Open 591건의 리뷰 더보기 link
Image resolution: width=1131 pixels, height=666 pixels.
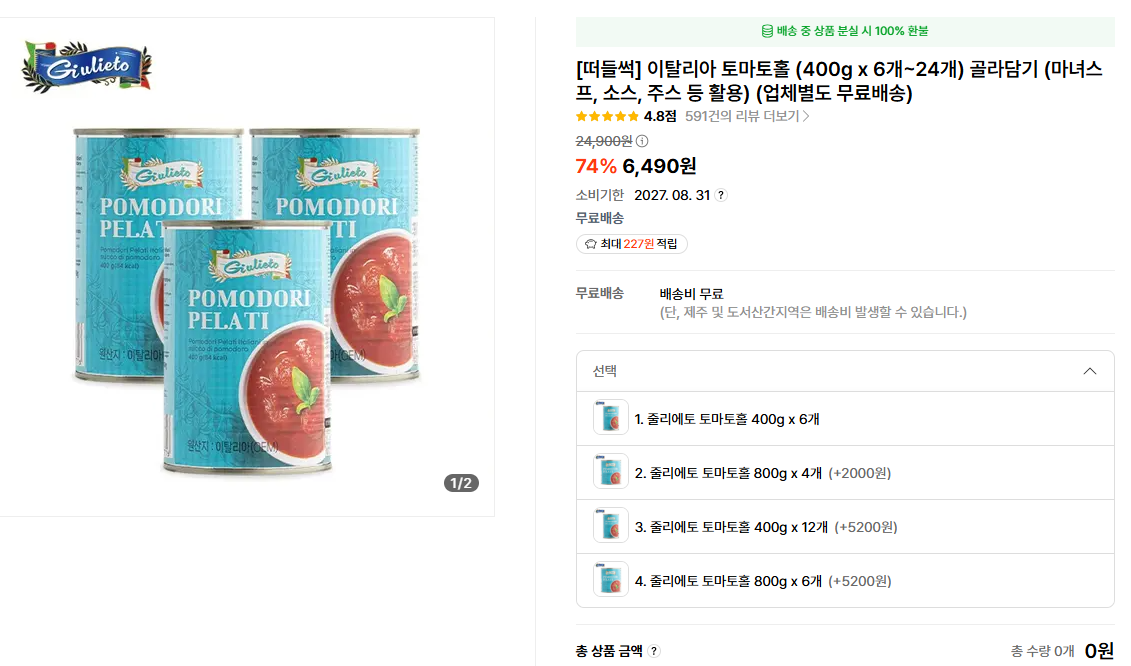coord(747,116)
